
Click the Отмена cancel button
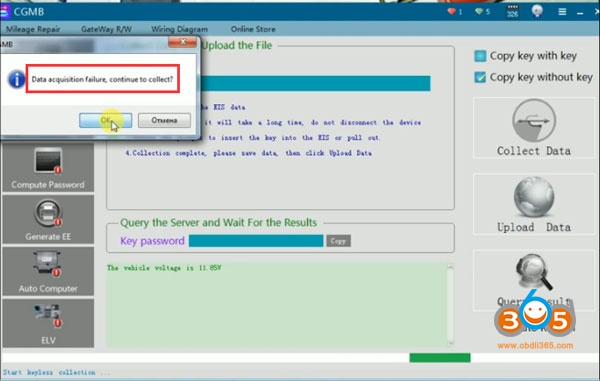[164, 120]
